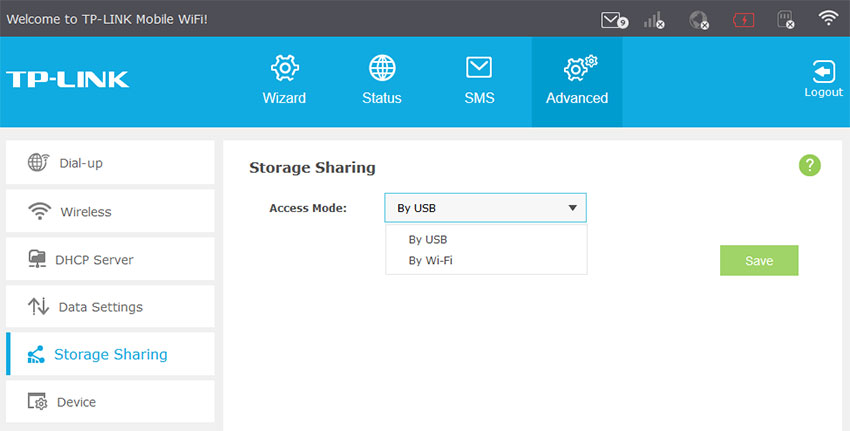Open Wireless settings in sidebar
850x431 pixels.
coord(110,211)
